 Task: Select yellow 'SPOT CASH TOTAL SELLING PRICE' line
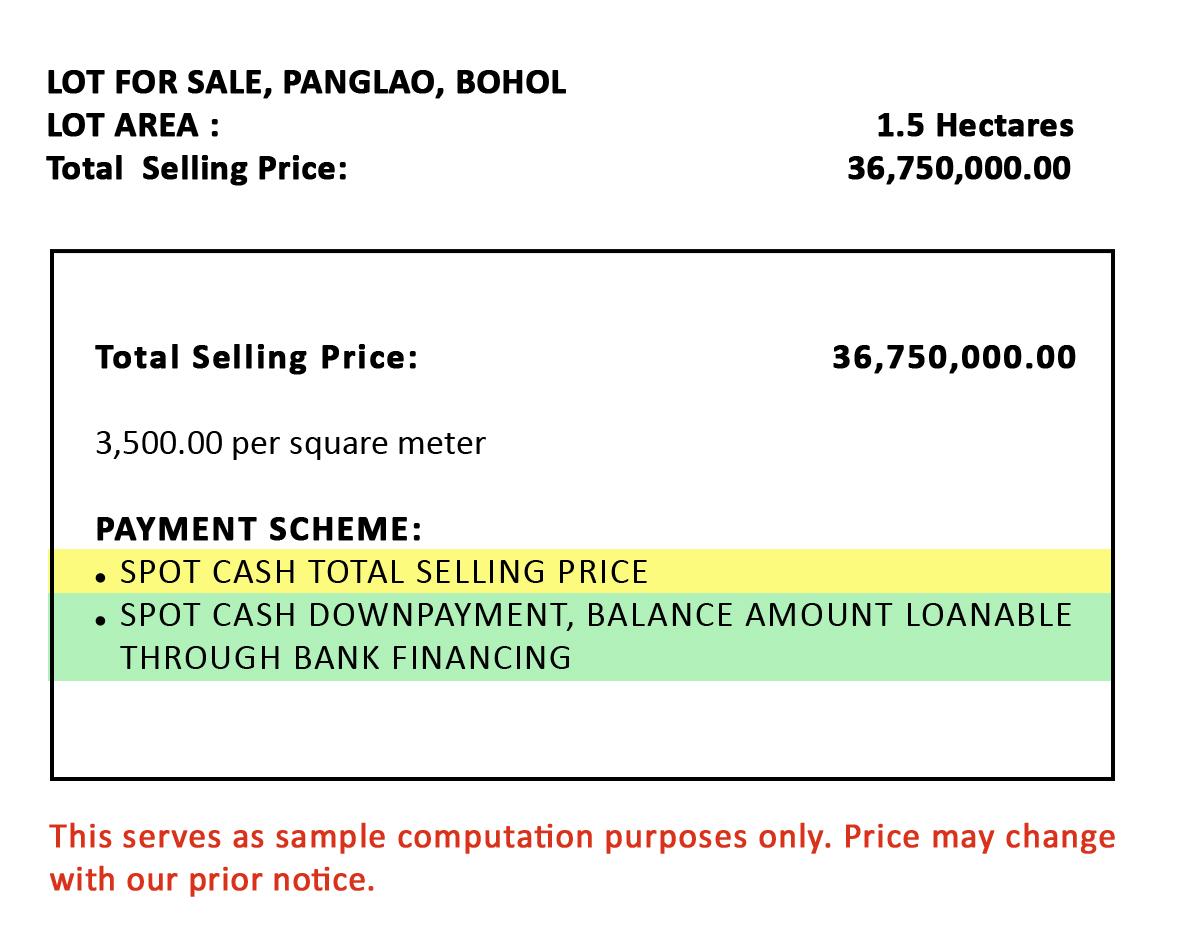coord(384,572)
